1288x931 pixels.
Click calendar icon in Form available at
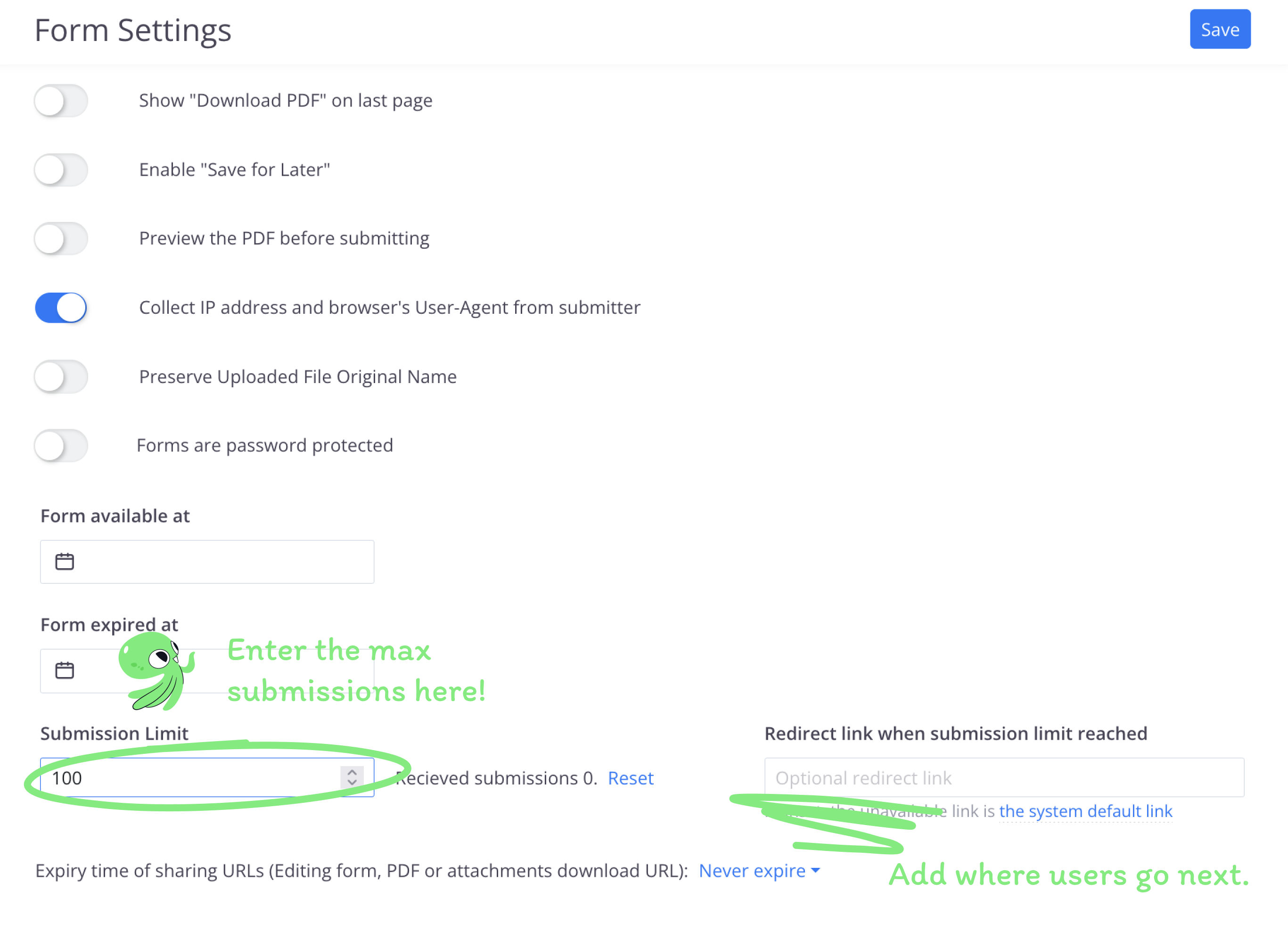pyautogui.click(x=65, y=562)
